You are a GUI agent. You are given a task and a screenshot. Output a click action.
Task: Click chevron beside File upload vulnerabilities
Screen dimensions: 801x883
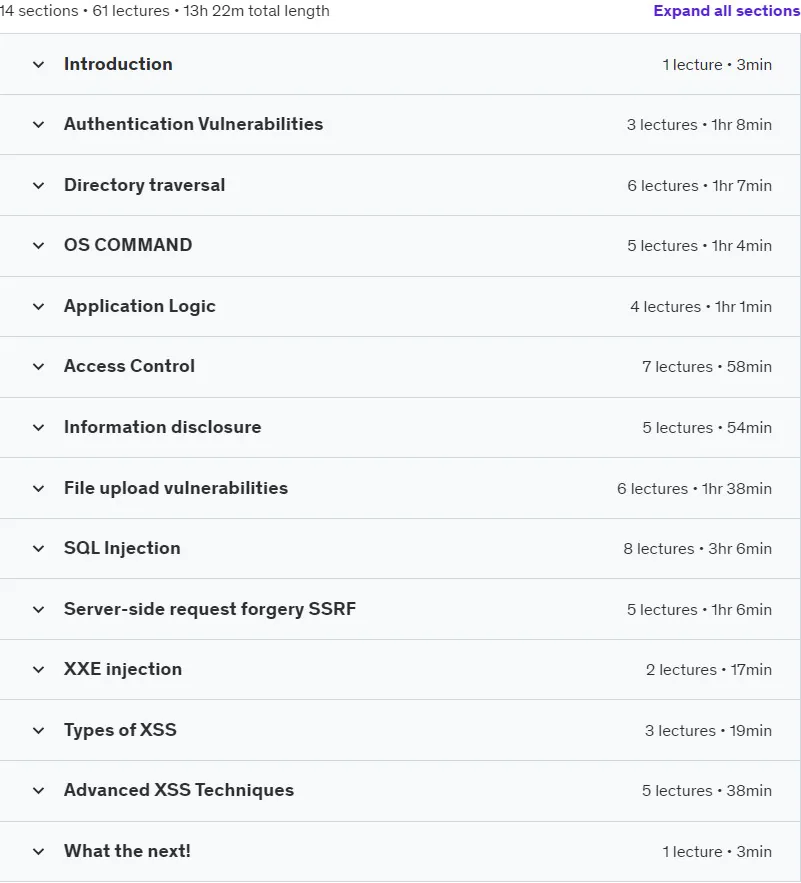click(x=38, y=488)
